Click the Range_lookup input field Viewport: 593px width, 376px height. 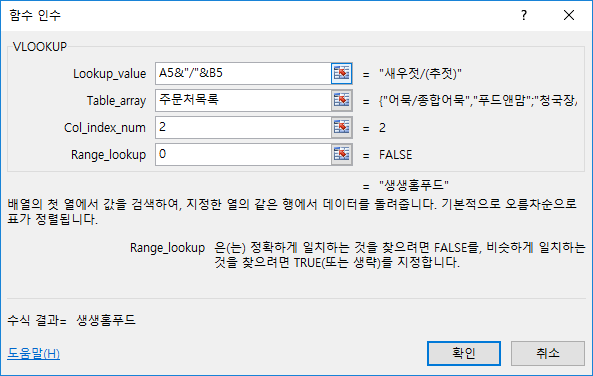tap(243, 154)
